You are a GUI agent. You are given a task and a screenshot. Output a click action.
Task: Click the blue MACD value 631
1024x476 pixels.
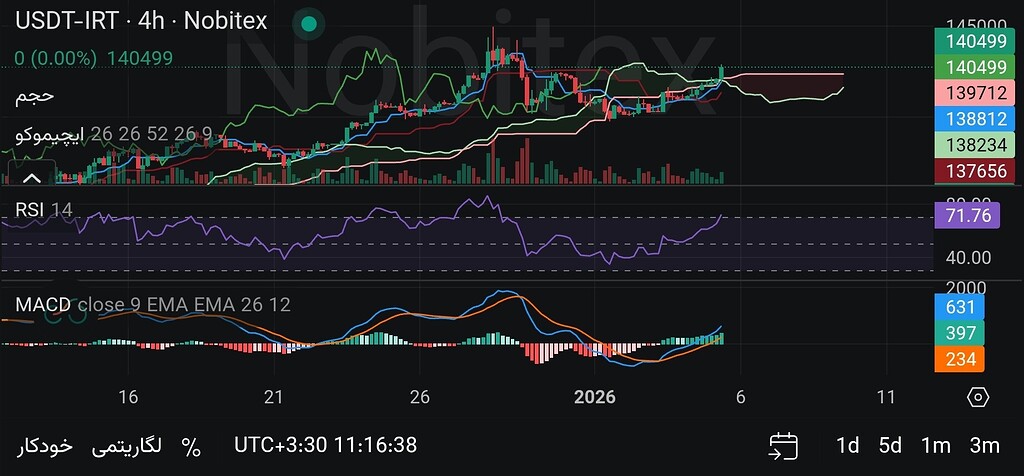tap(959, 307)
